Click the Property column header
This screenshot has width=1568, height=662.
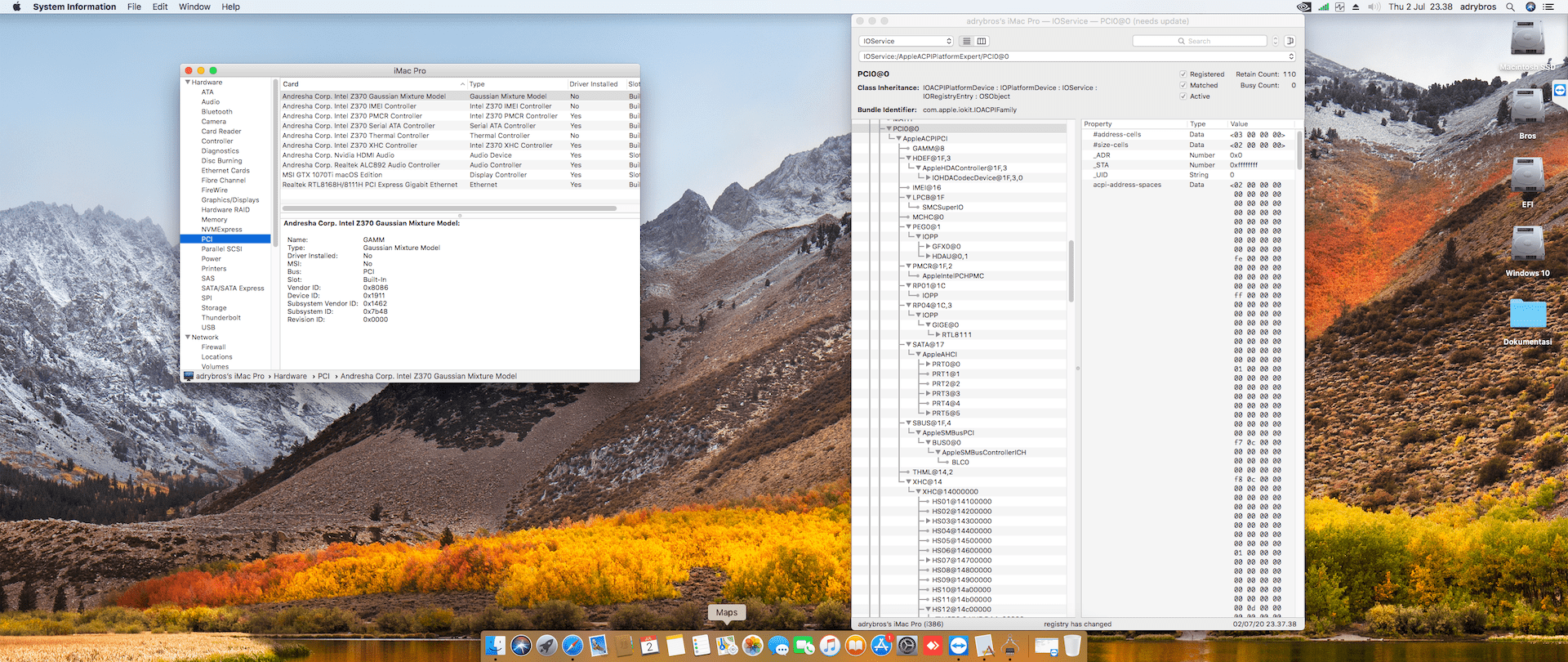(1134, 124)
